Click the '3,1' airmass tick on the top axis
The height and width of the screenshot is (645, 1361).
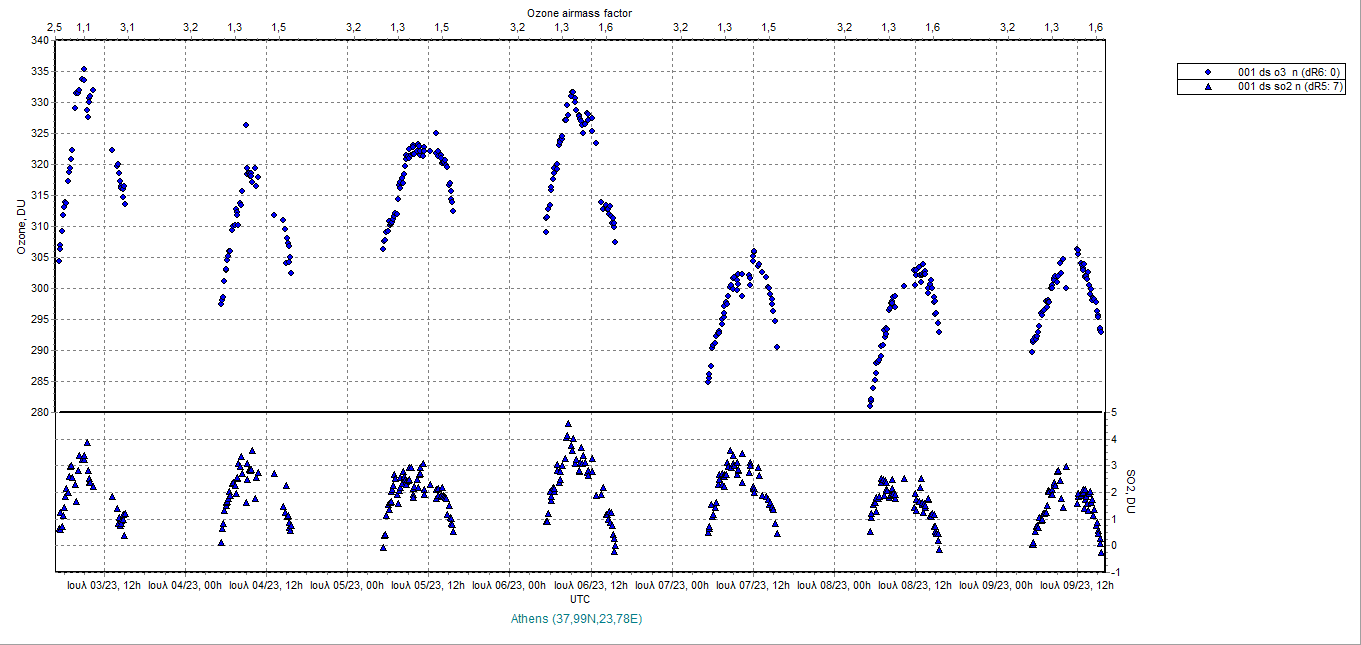point(127,27)
